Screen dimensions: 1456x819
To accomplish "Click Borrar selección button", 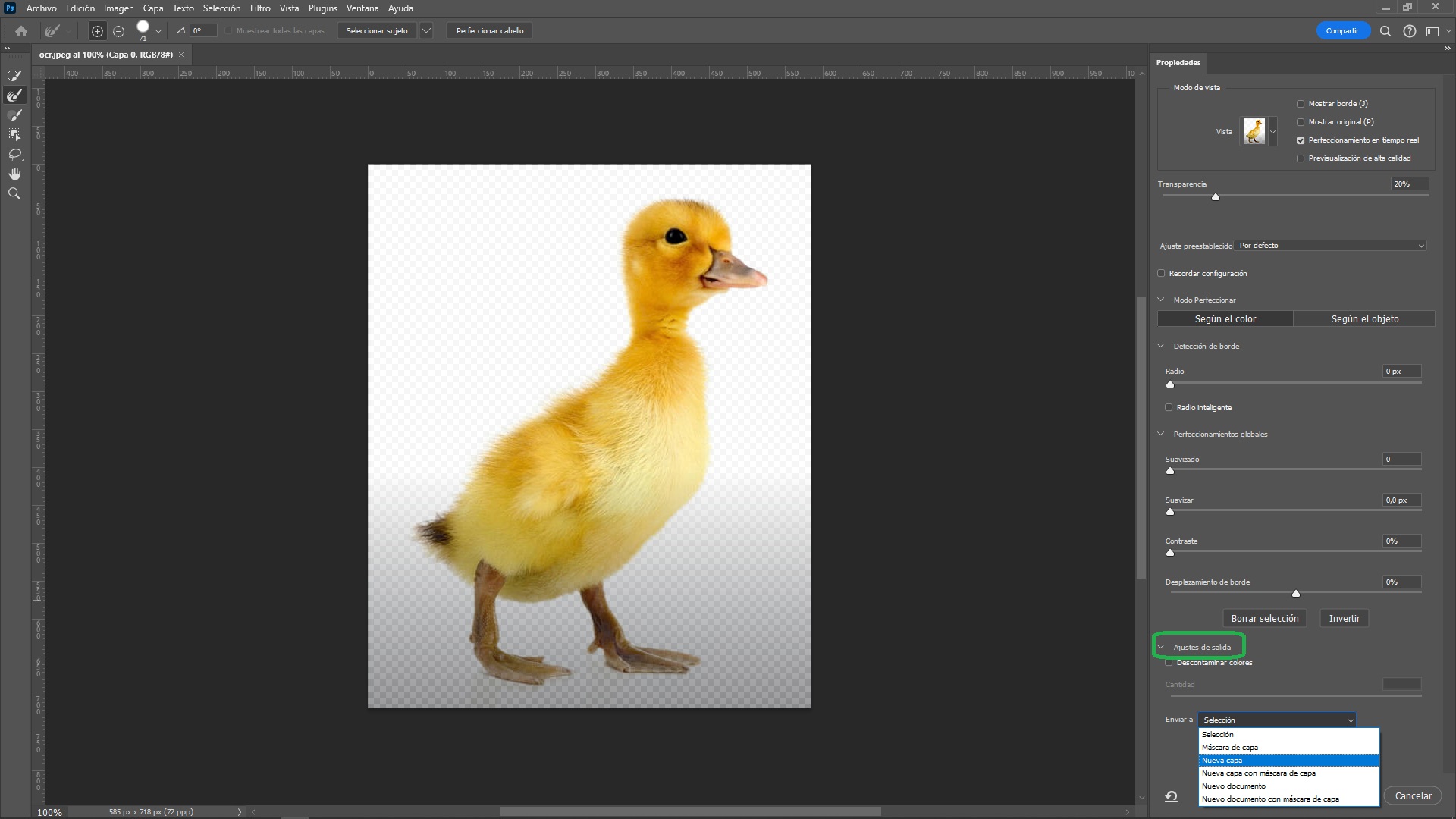I will (1265, 619).
